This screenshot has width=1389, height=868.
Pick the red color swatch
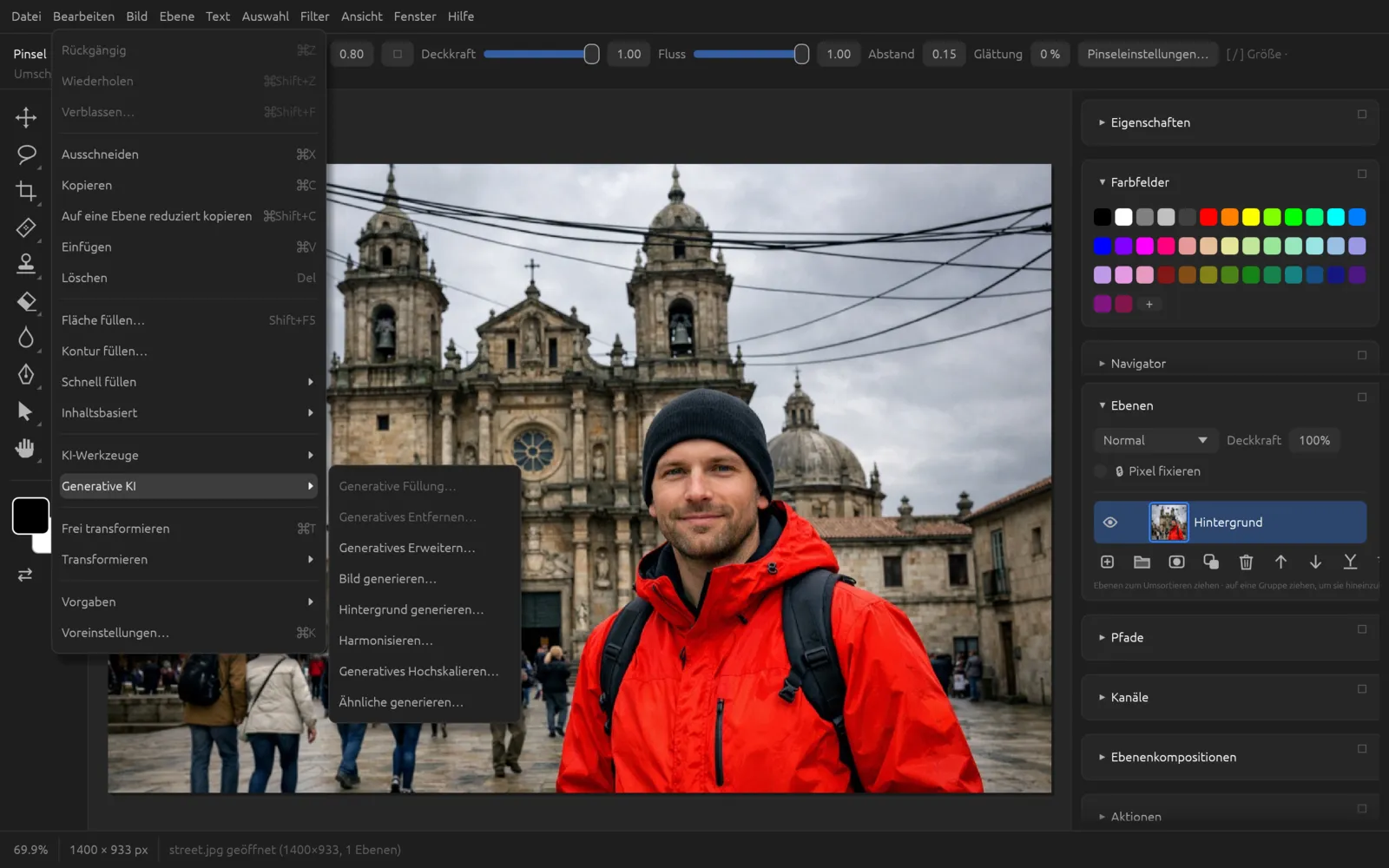(1208, 217)
